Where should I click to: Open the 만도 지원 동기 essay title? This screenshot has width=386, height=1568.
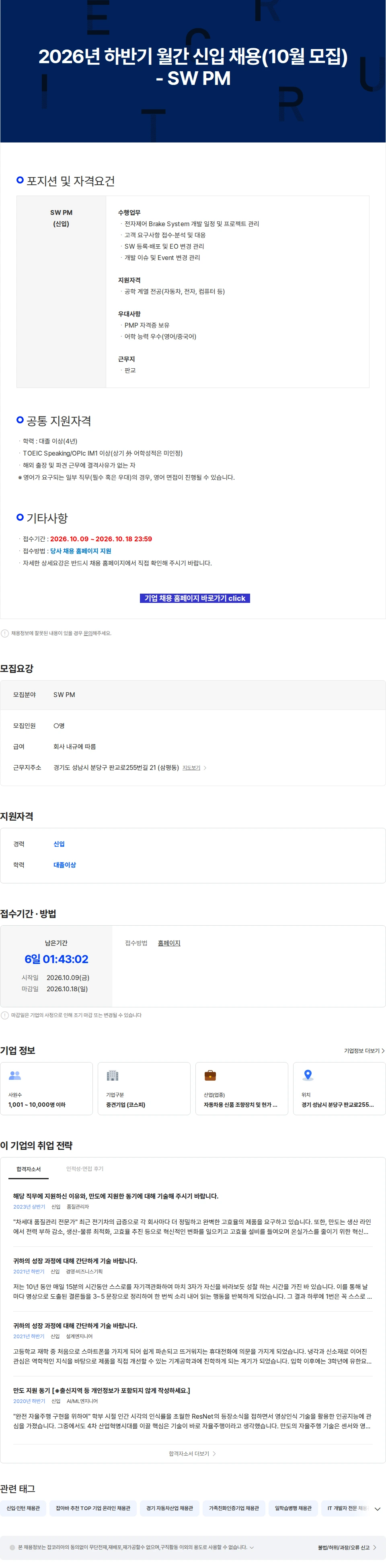pyautogui.click(x=101, y=1390)
